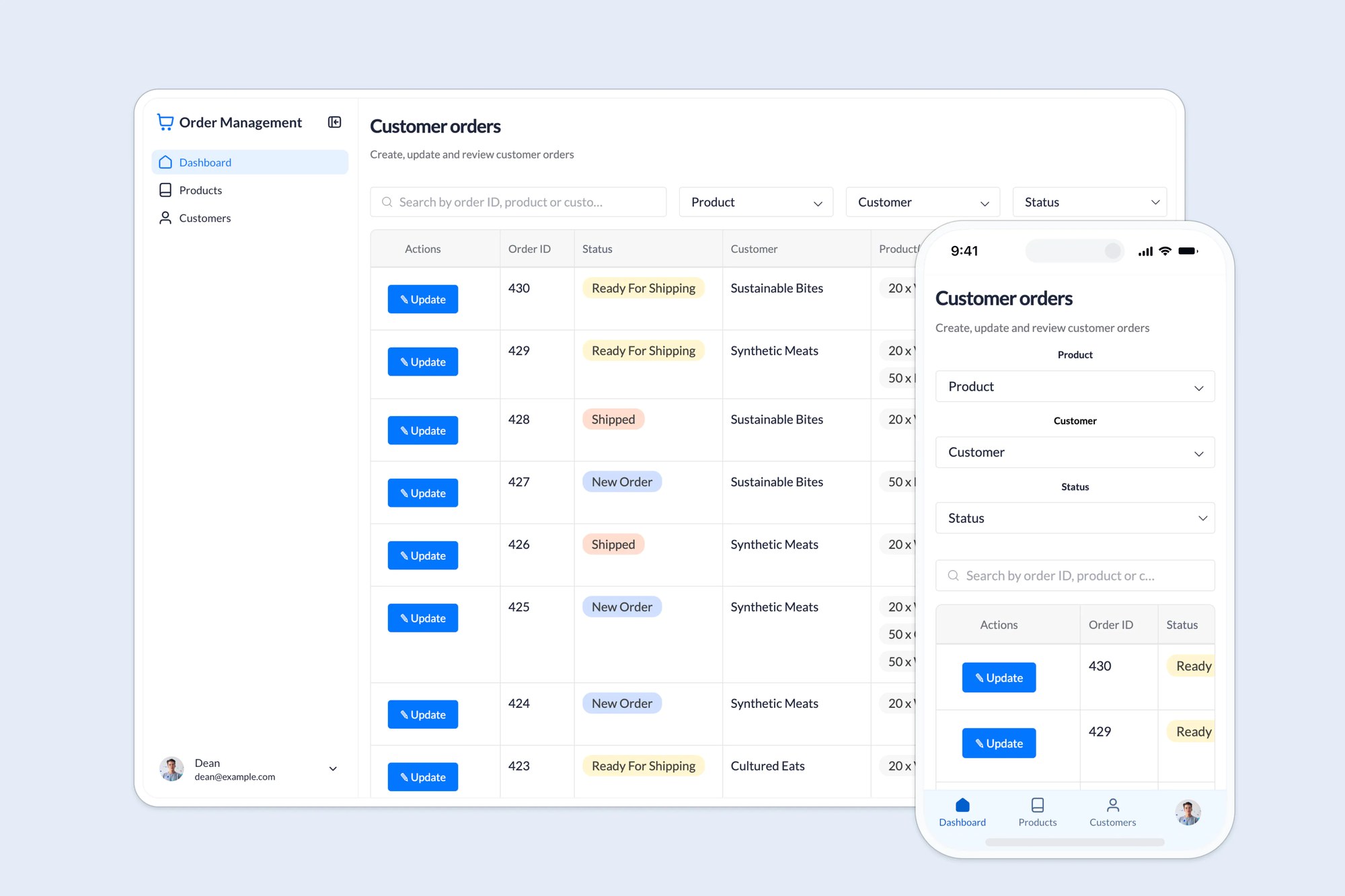Click the Dashboard home icon in sidebar
The width and height of the screenshot is (1345, 896).
165,162
